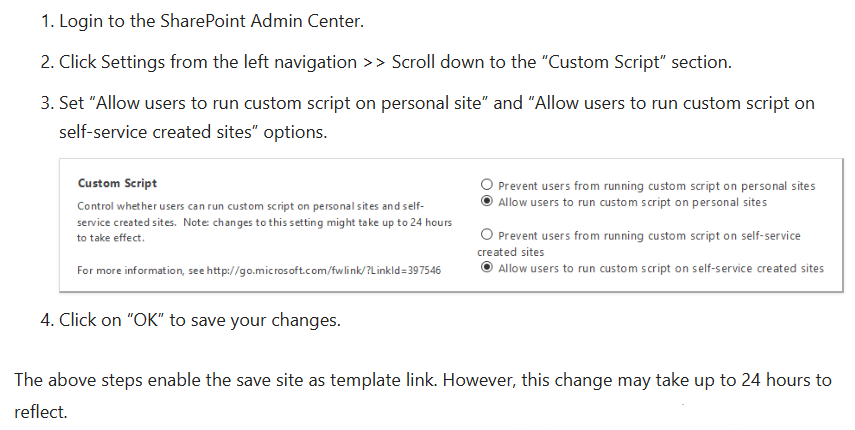Click the bold Custom Script section heading
This screenshot has width=855, height=430.
[x=117, y=183]
